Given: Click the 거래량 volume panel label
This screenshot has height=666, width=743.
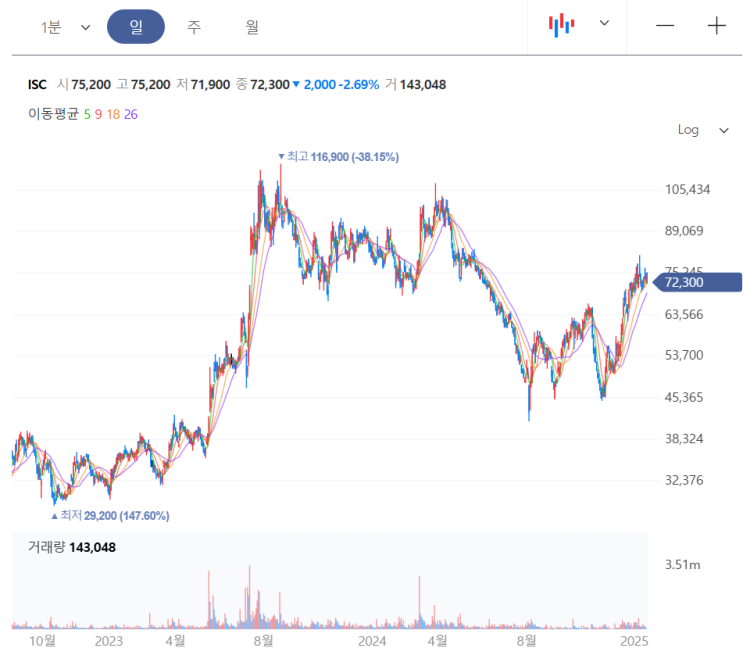Looking at the screenshot, I should [46, 548].
